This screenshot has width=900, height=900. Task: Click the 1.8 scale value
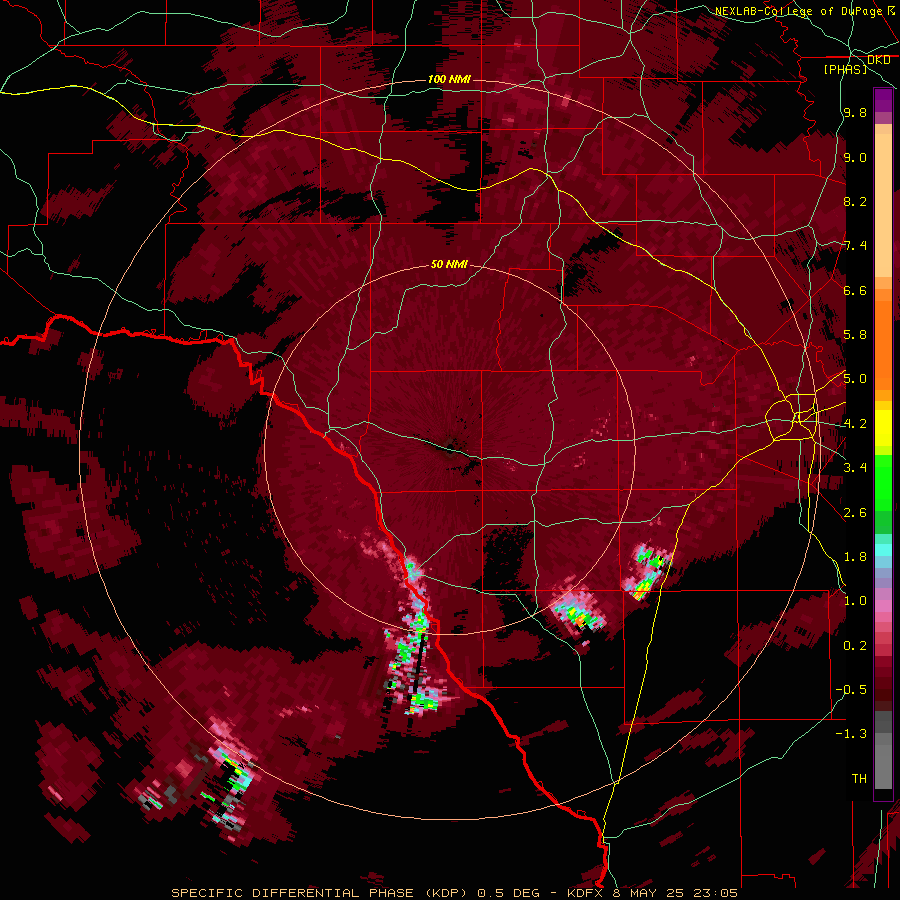pos(855,557)
